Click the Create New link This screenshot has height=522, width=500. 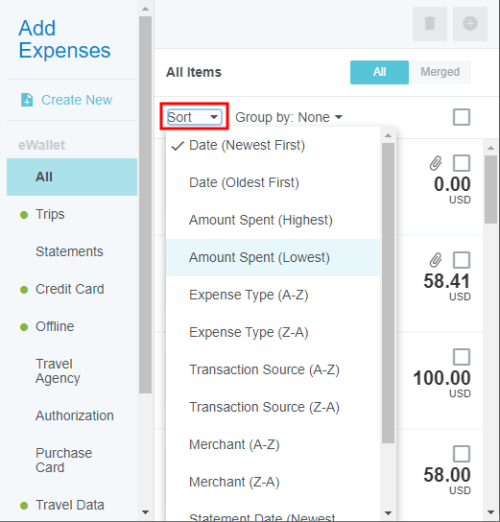(77, 100)
